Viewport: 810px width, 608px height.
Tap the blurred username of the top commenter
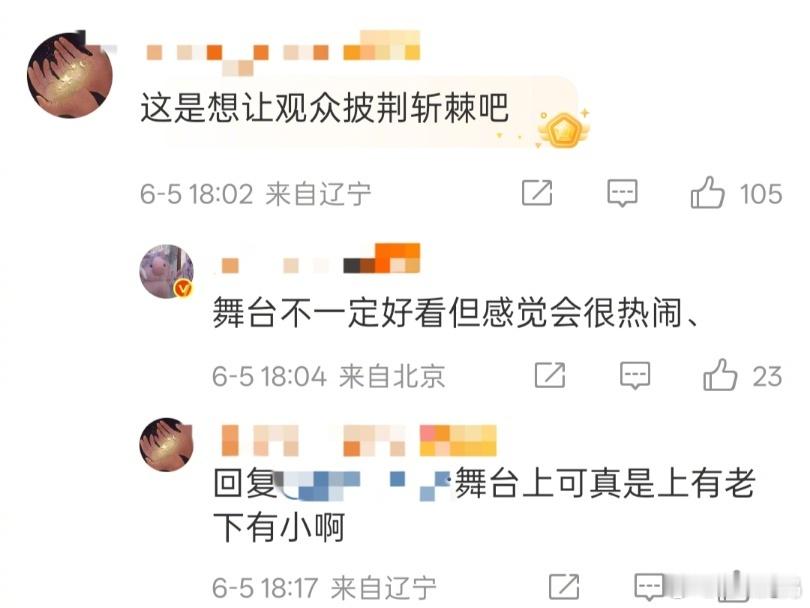click(x=283, y=53)
